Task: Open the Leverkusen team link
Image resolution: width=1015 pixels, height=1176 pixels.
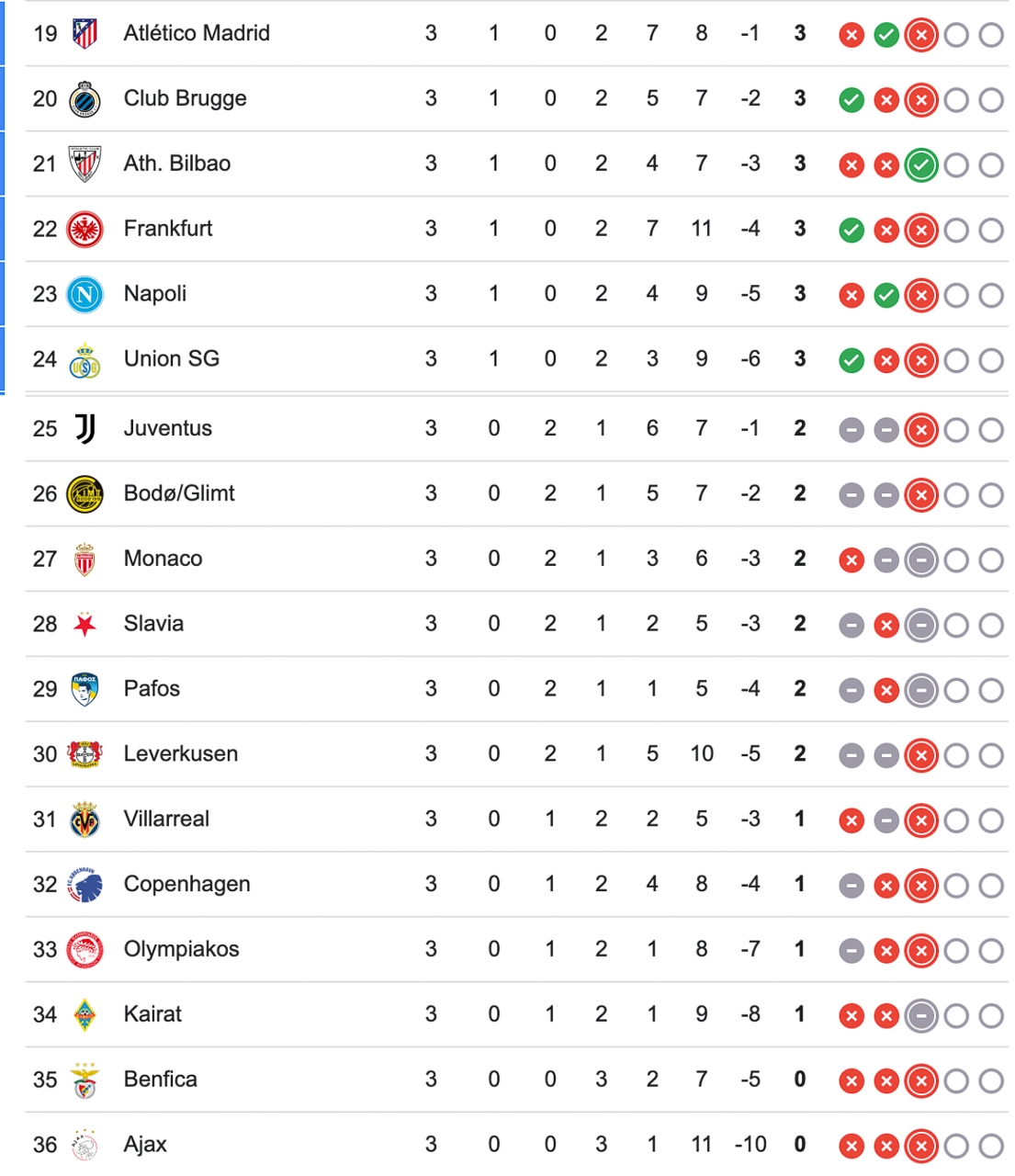Action: pyautogui.click(x=181, y=754)
